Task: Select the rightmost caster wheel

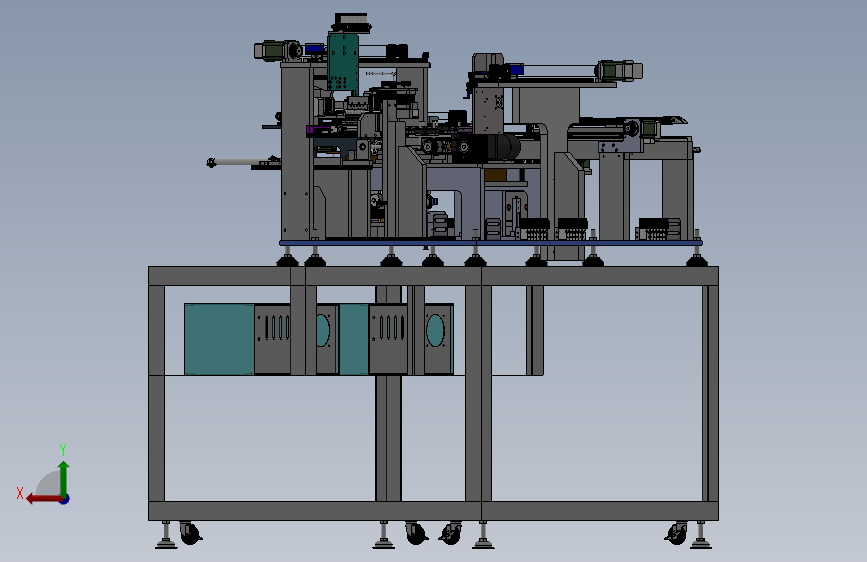Action: pyautogui.click(x=676, y=533)
